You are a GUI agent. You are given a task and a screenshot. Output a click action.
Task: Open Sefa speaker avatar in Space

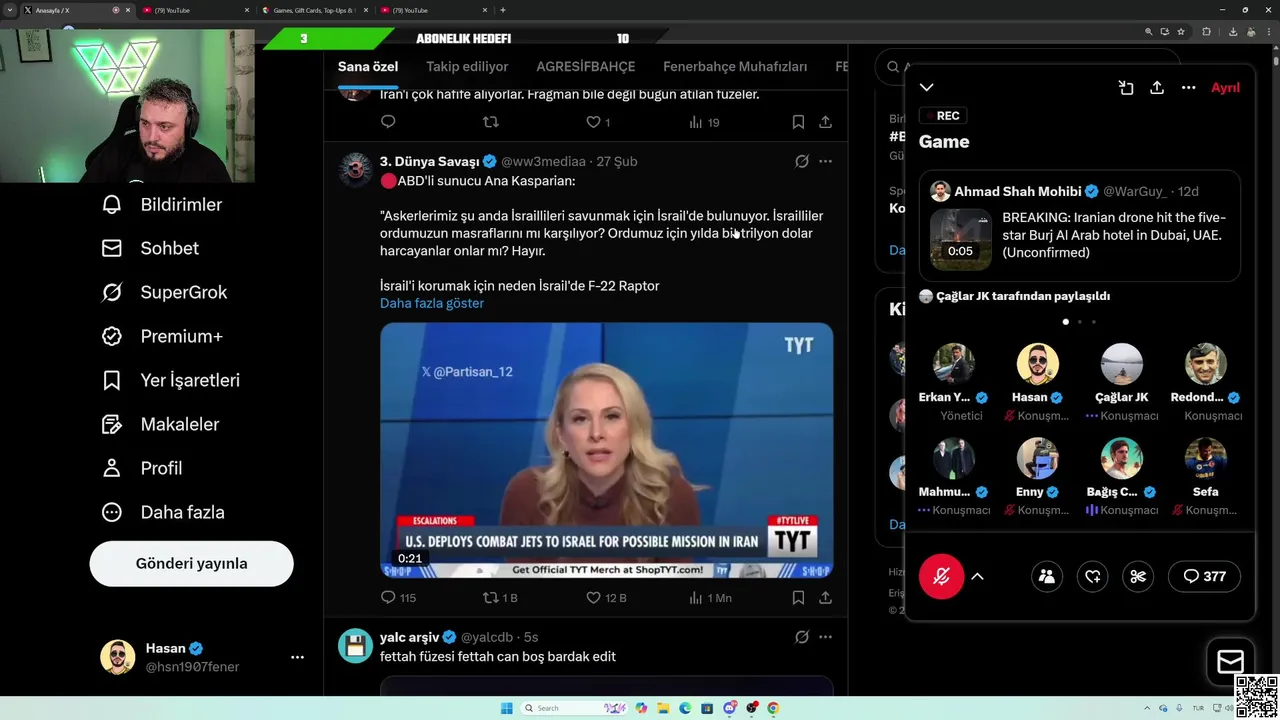[1205, 459]
